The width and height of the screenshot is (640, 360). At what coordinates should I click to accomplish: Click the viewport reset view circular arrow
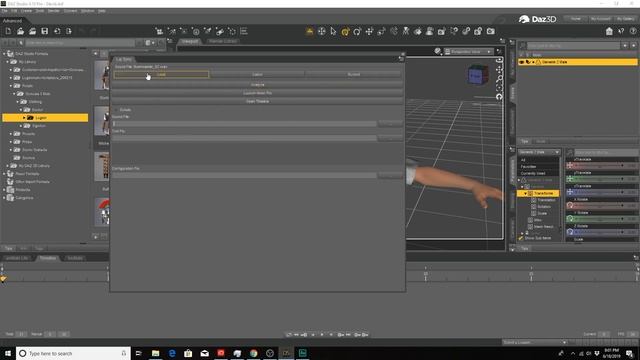tap(499, 97)
